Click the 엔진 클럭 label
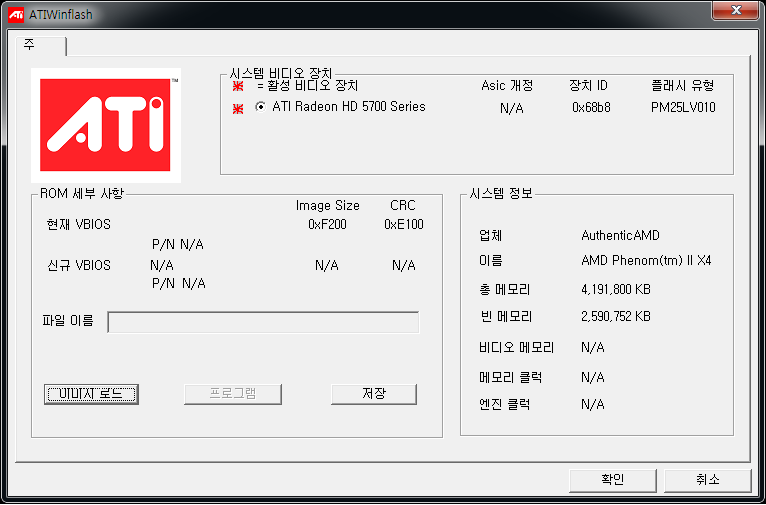Screen dimensions: 766x505 (x=505, y=404)
